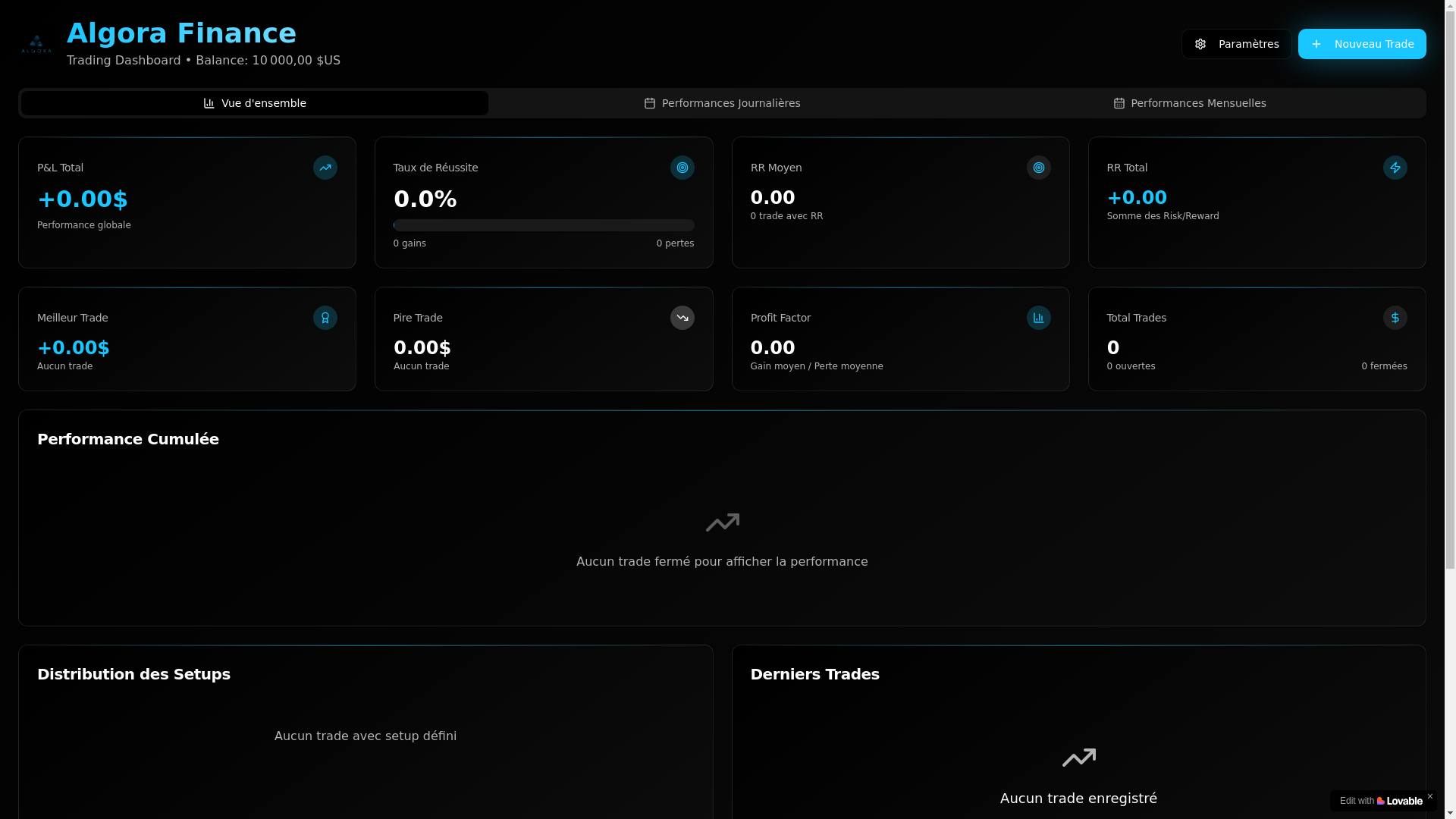Viewport: 1456px width, 819px height.
Task: Click 'Aucun trade fermé pour afficher la performance'
Action: point(722,562)
